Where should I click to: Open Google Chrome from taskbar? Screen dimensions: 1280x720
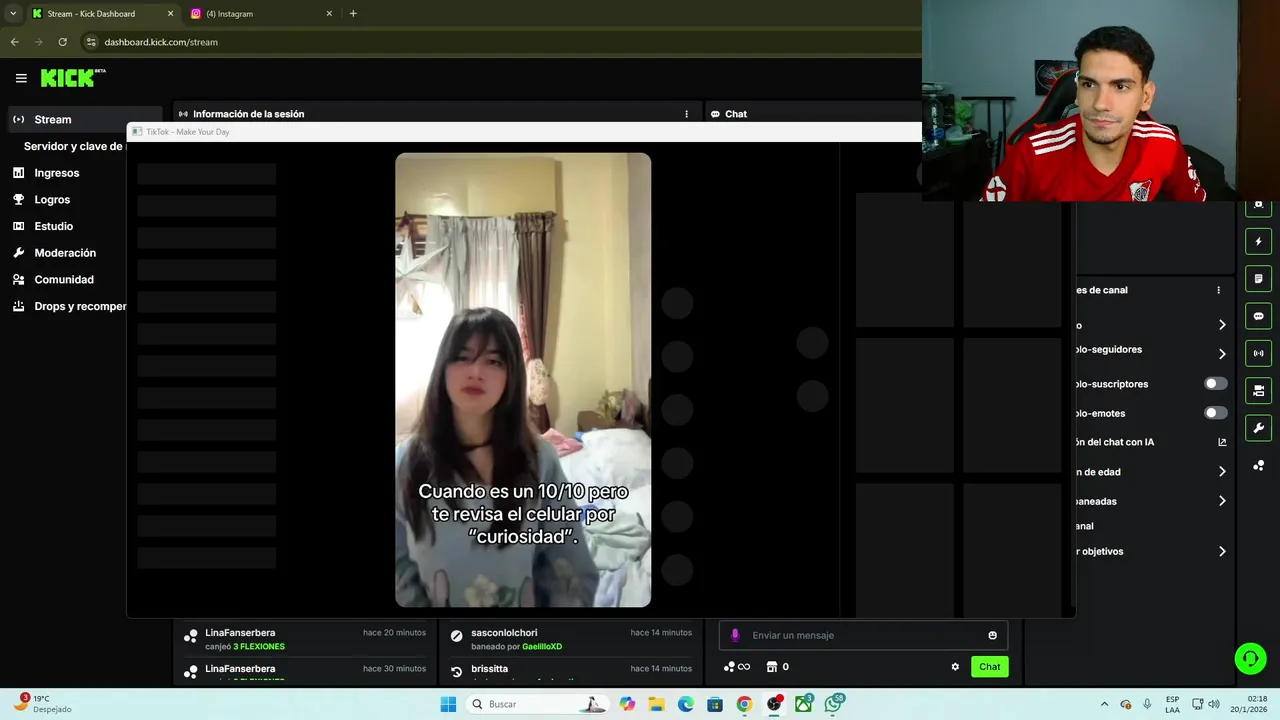pyautogui.click(x=744, y=704)
